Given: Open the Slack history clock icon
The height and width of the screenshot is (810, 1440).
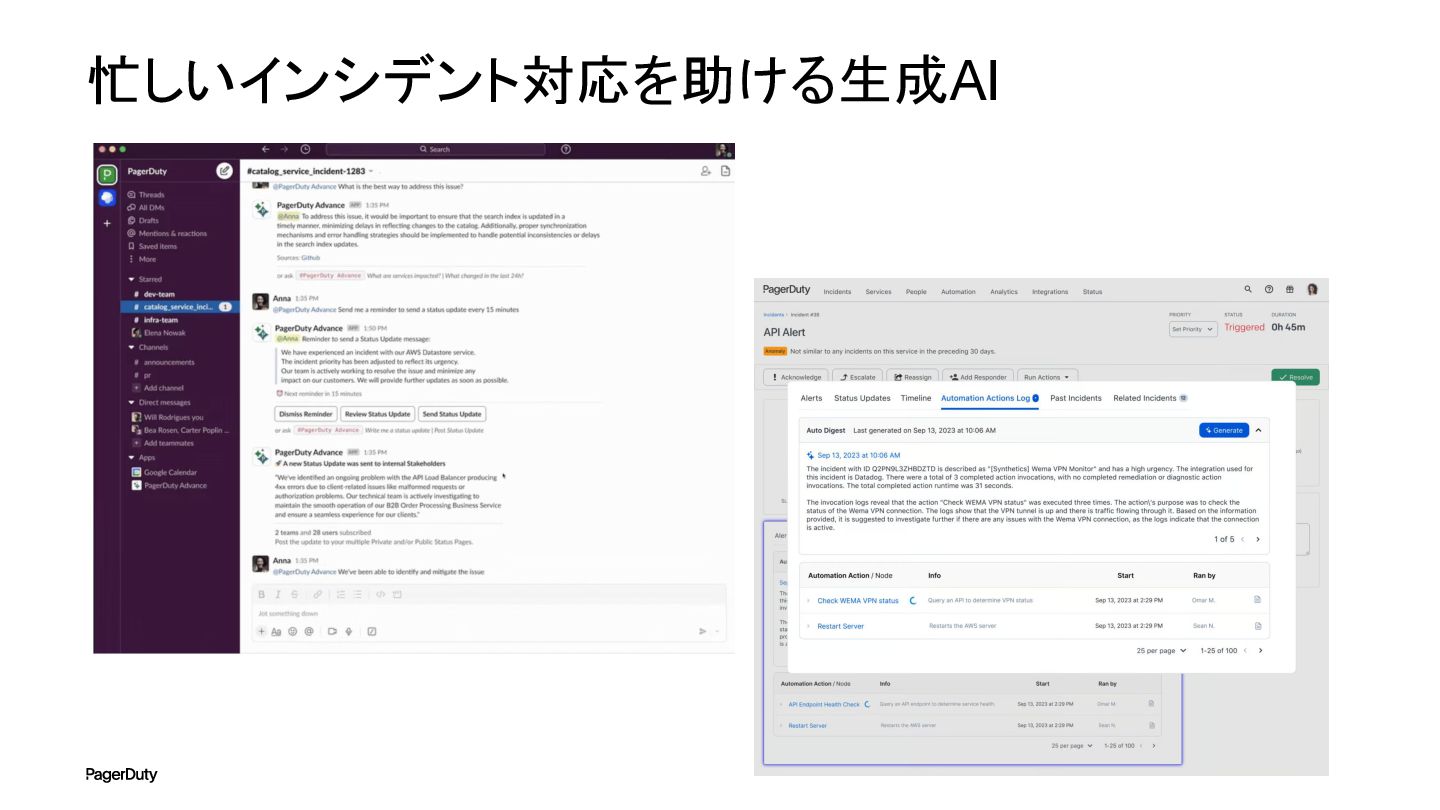Looking at the screenshot, I should [305, 149].
